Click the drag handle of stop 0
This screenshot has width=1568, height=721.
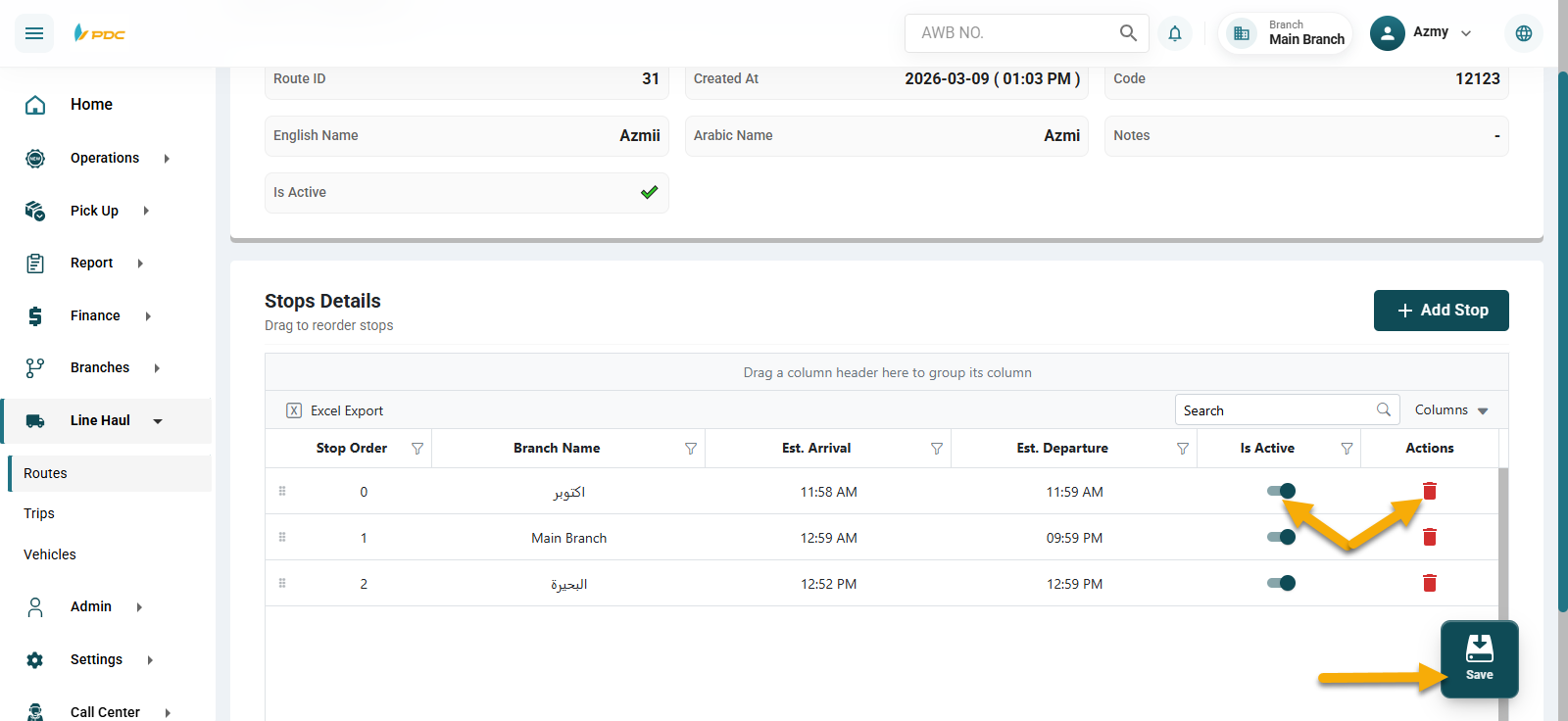[282, 491]
